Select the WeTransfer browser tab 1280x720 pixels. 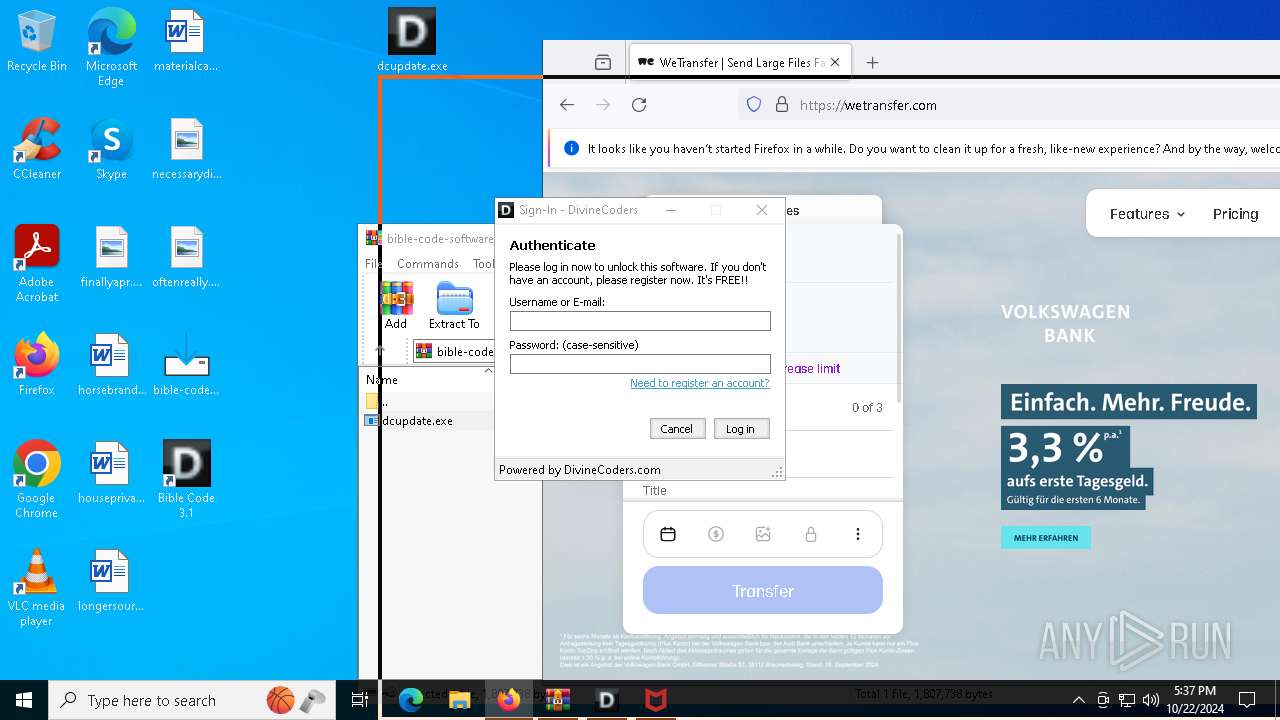click(739, 62)
